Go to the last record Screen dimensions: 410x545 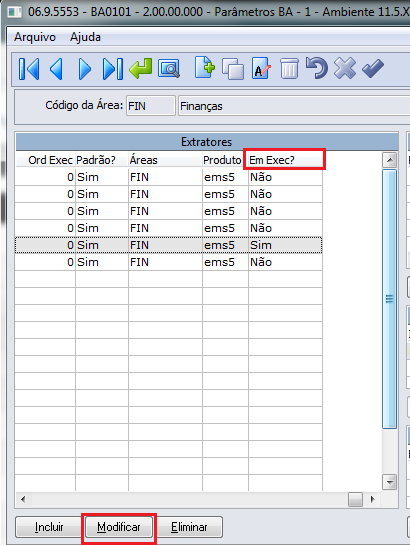pyautogui.click(x=113, y=68)
